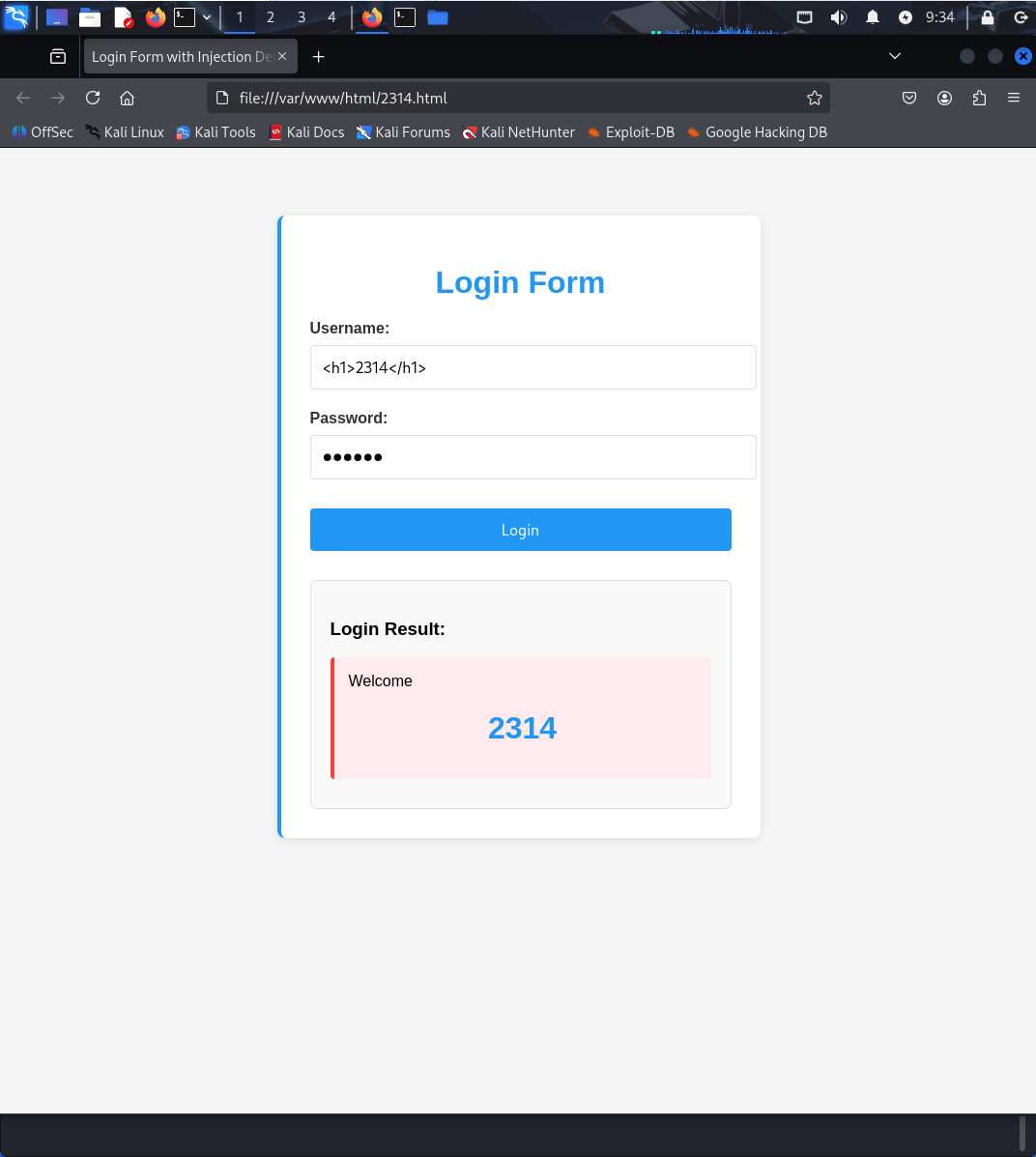
Task: Click the Welcome text in result box
Action: 380,681
